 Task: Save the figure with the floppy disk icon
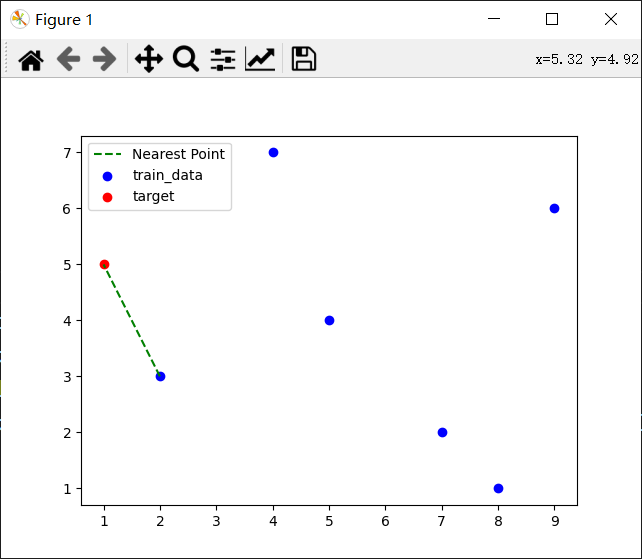[x=303, y=59]
